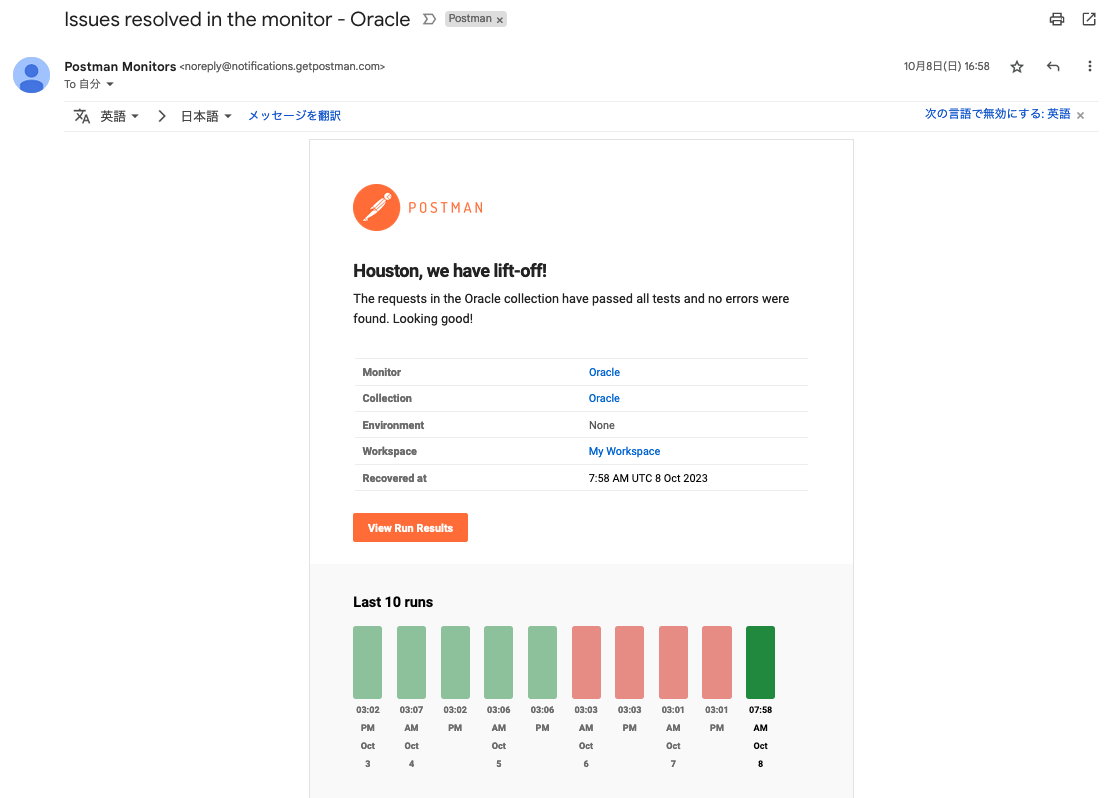Remove the Postman label from the email
The width and height of the screenshot is (1111, 798).
[500, 20]
